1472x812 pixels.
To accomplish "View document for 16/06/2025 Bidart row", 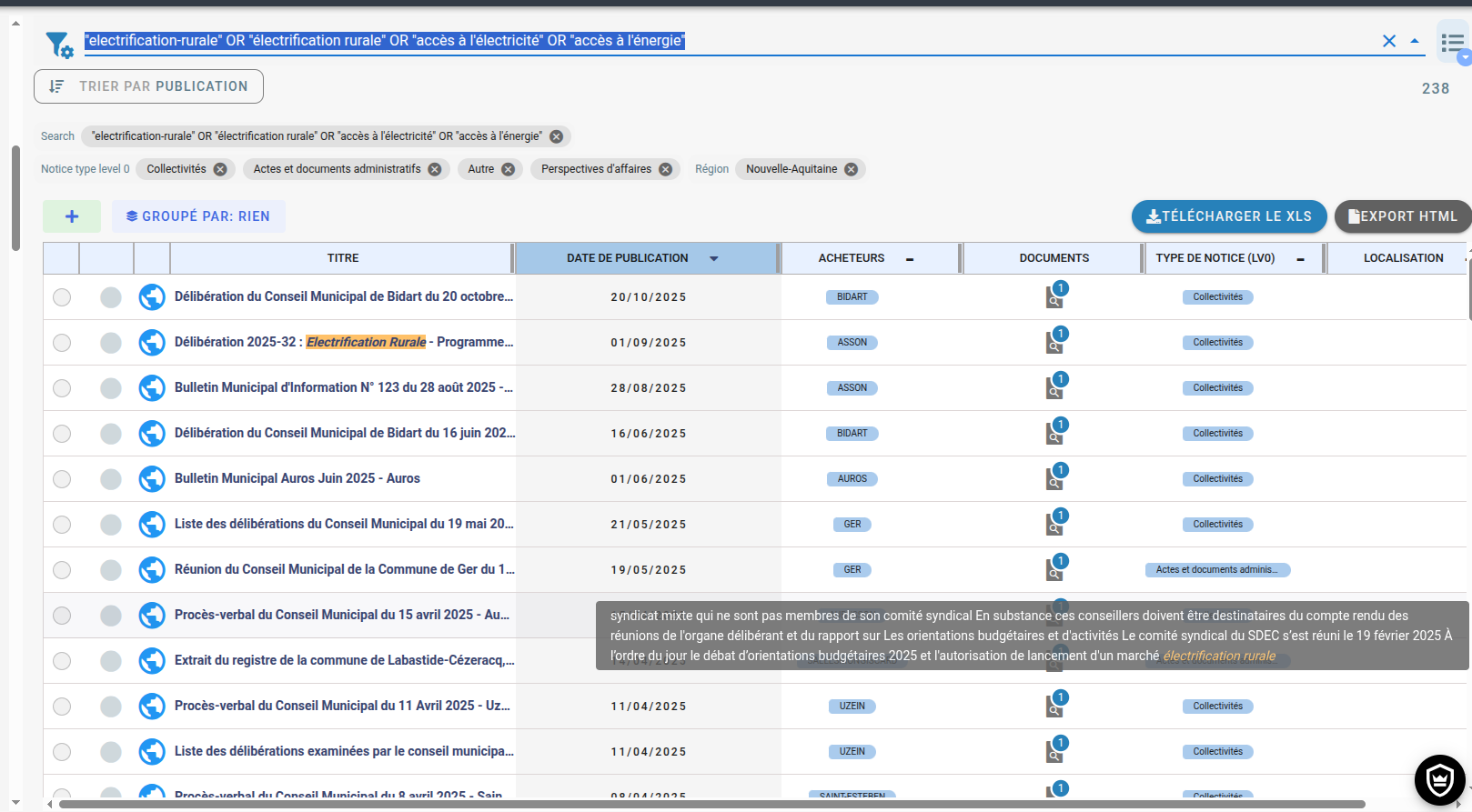I will click(1055, 432).
